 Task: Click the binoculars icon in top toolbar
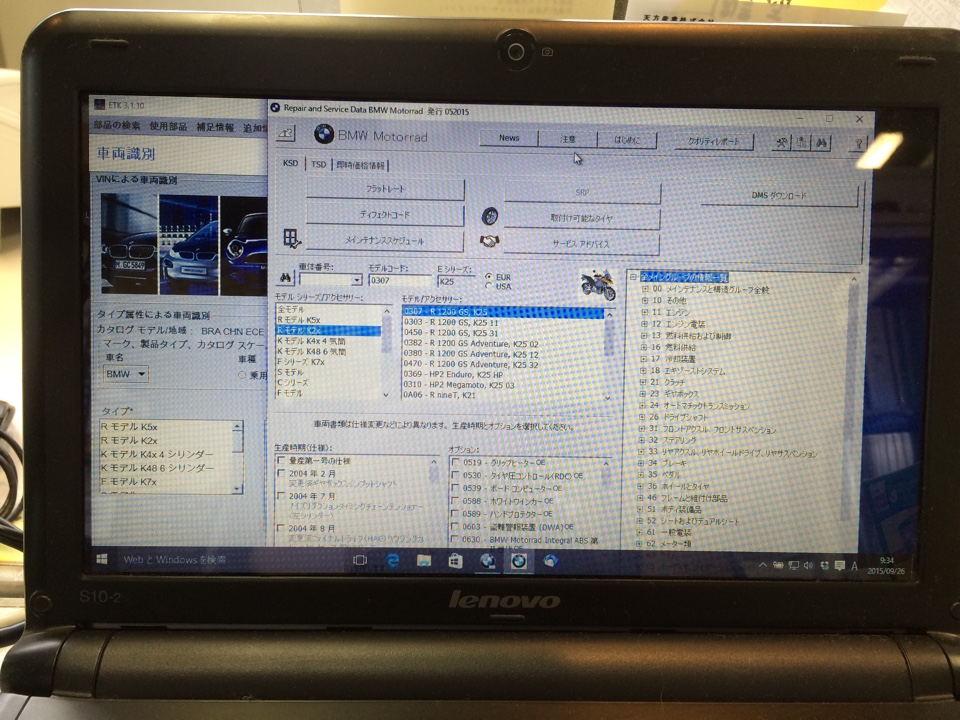click(821, 142)
